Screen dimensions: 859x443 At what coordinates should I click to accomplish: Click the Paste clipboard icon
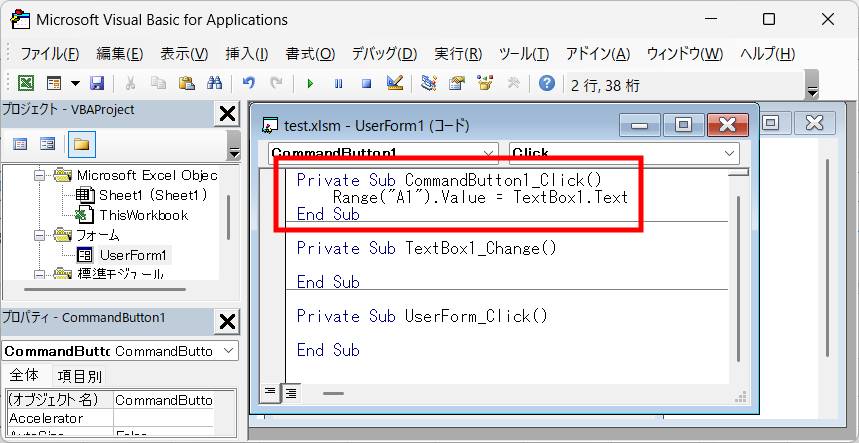(x=187, y=84)
